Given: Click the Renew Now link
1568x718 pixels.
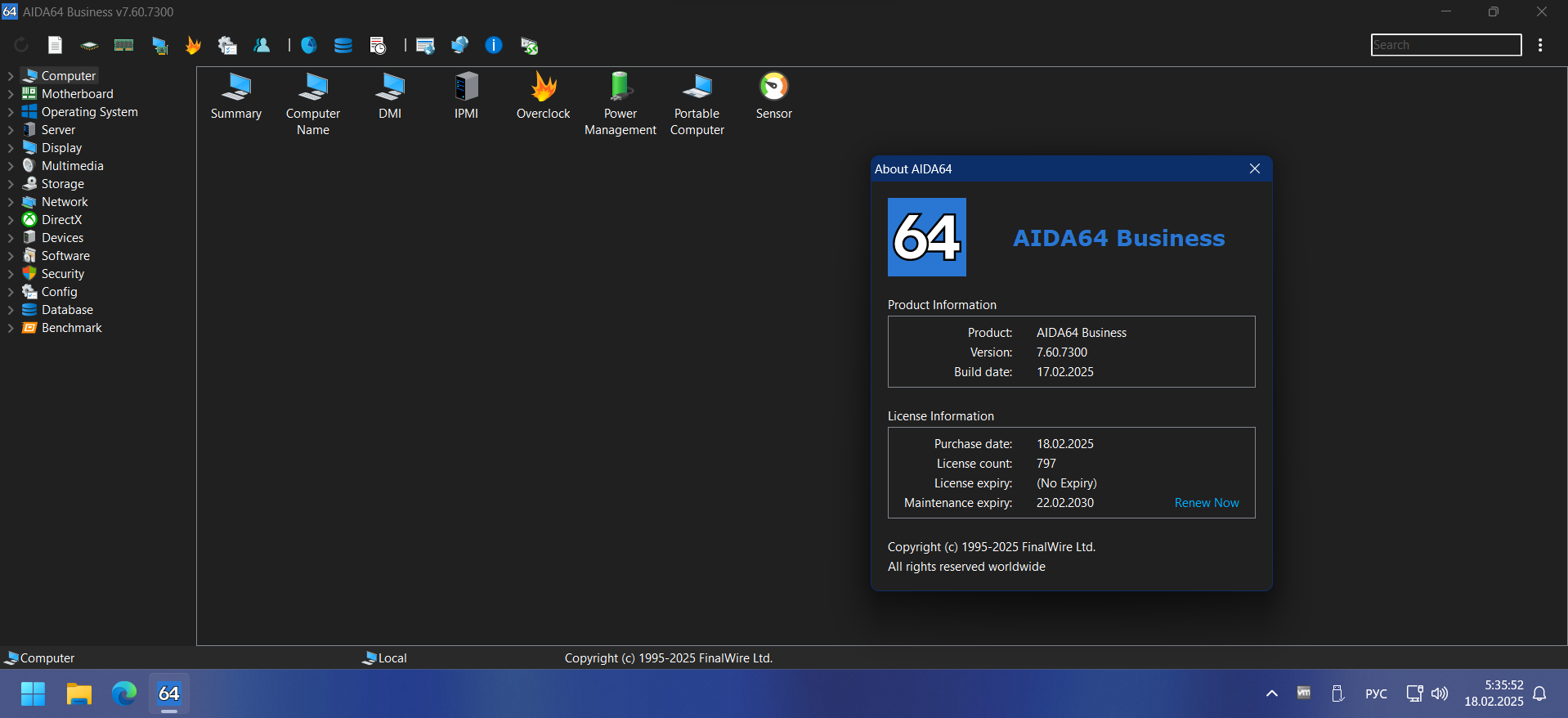Looking at the screenshot, I should (x=1207, y=503).
